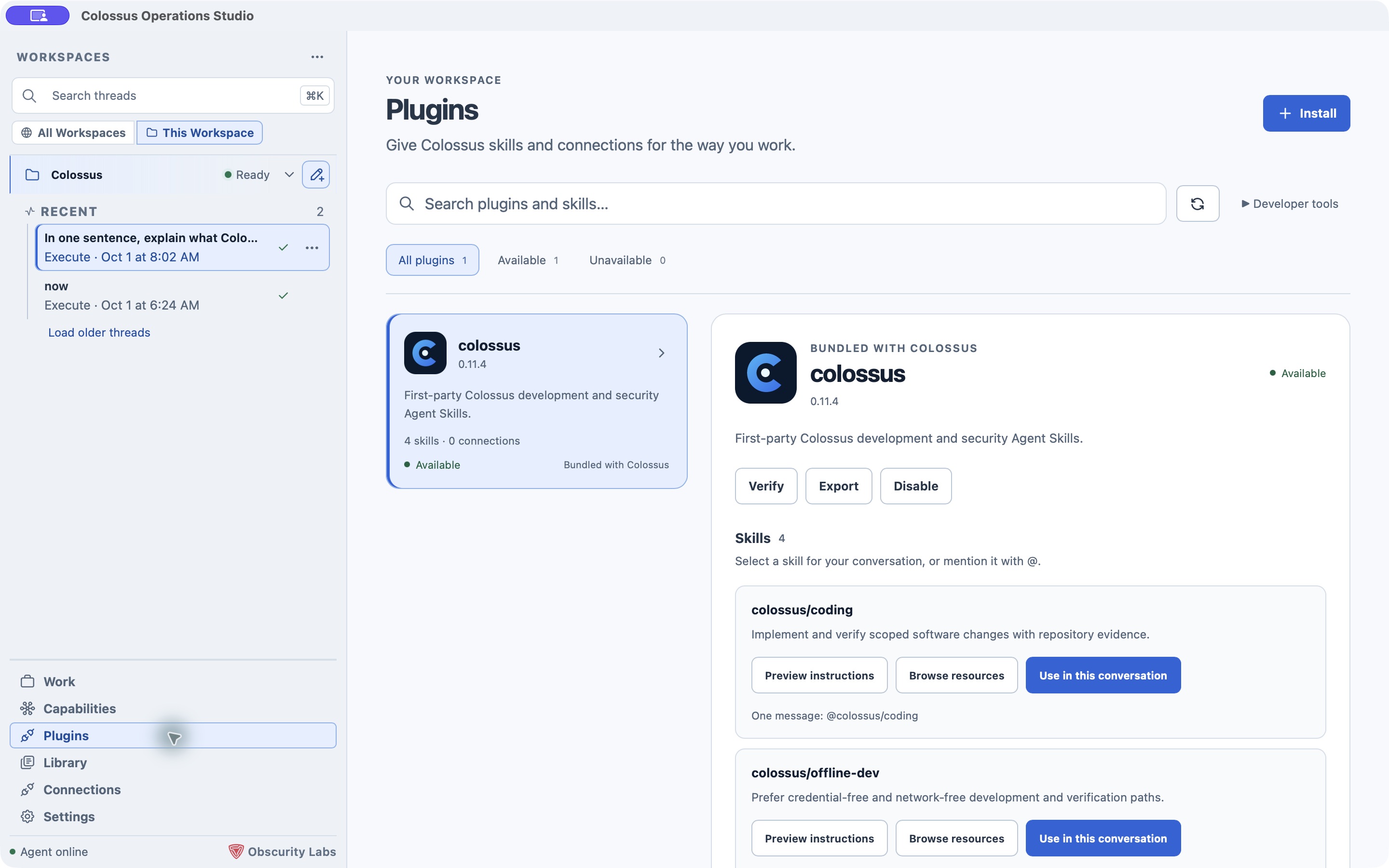This screenshot has height=868, width=1389.
Task: Preview instructions for colossus/offline-dev
Action: (819, 838)
